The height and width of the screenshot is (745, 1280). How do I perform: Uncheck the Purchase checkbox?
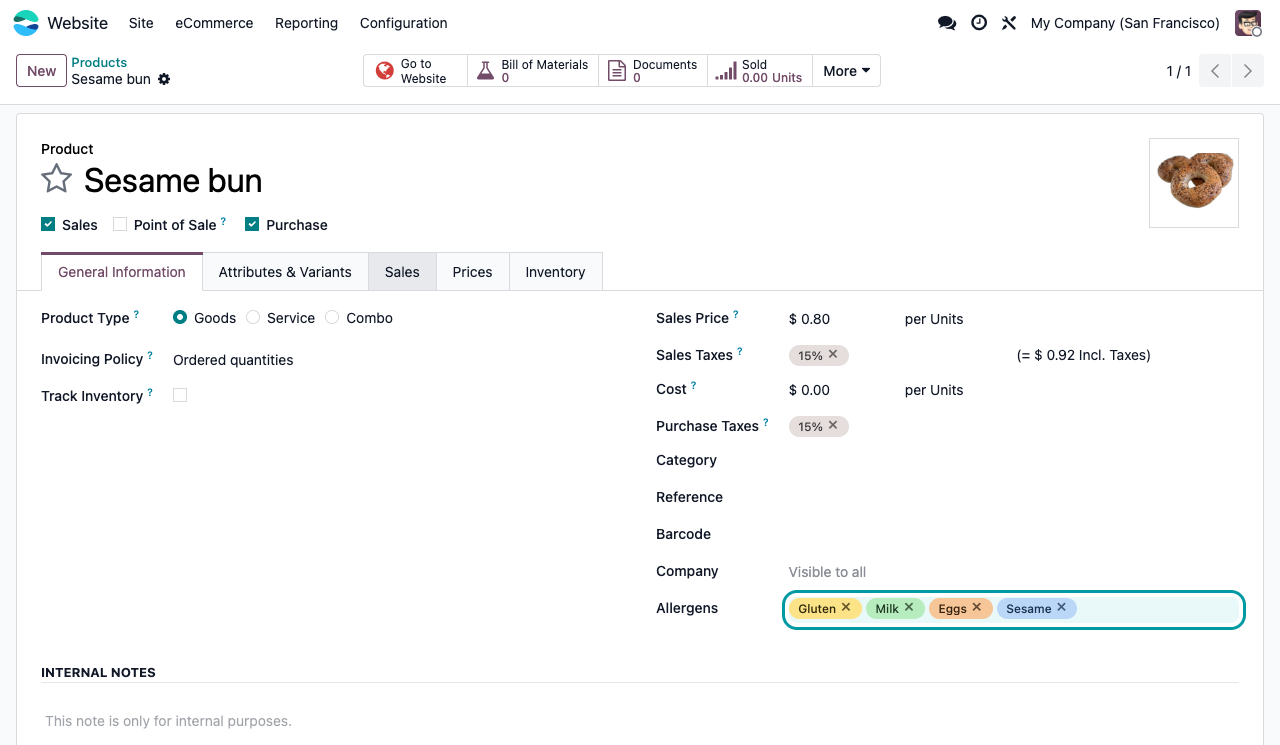252,224
